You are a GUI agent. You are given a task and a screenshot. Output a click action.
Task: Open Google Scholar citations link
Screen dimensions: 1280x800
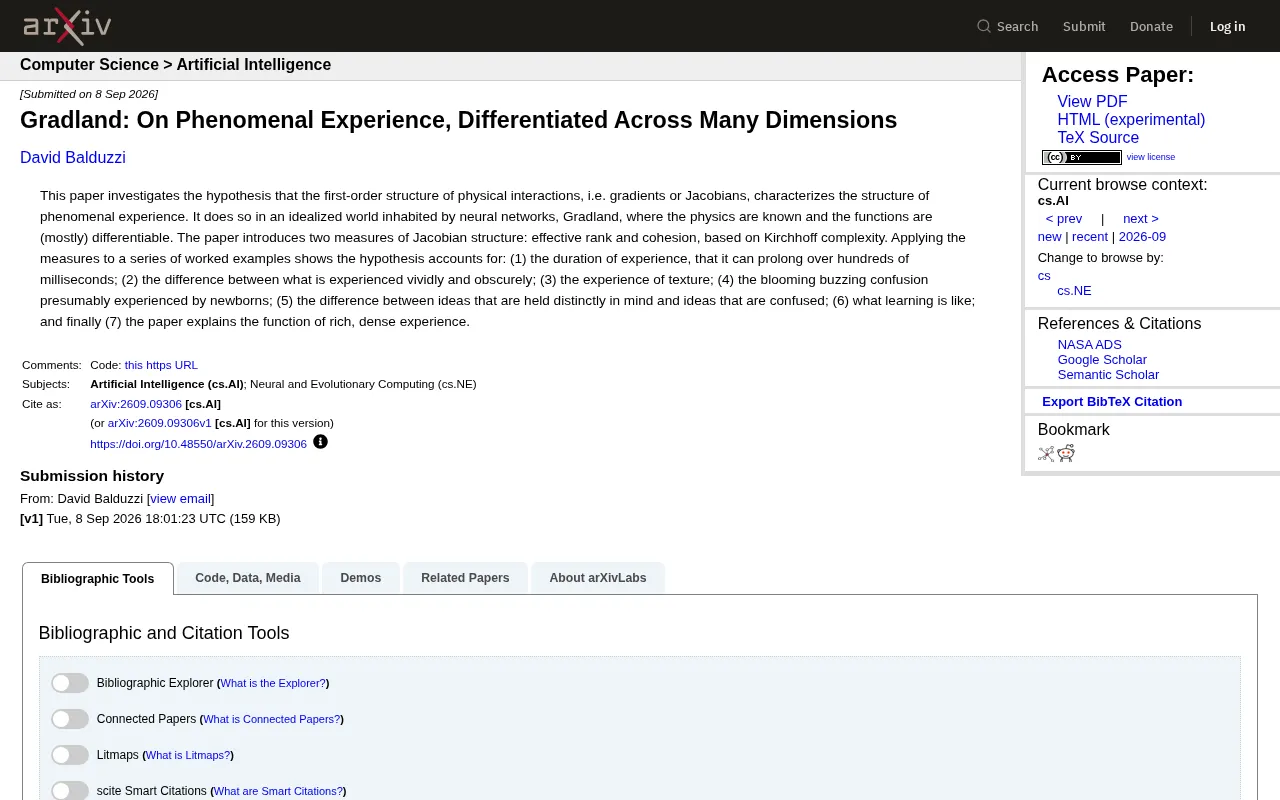click(1102, 360)
